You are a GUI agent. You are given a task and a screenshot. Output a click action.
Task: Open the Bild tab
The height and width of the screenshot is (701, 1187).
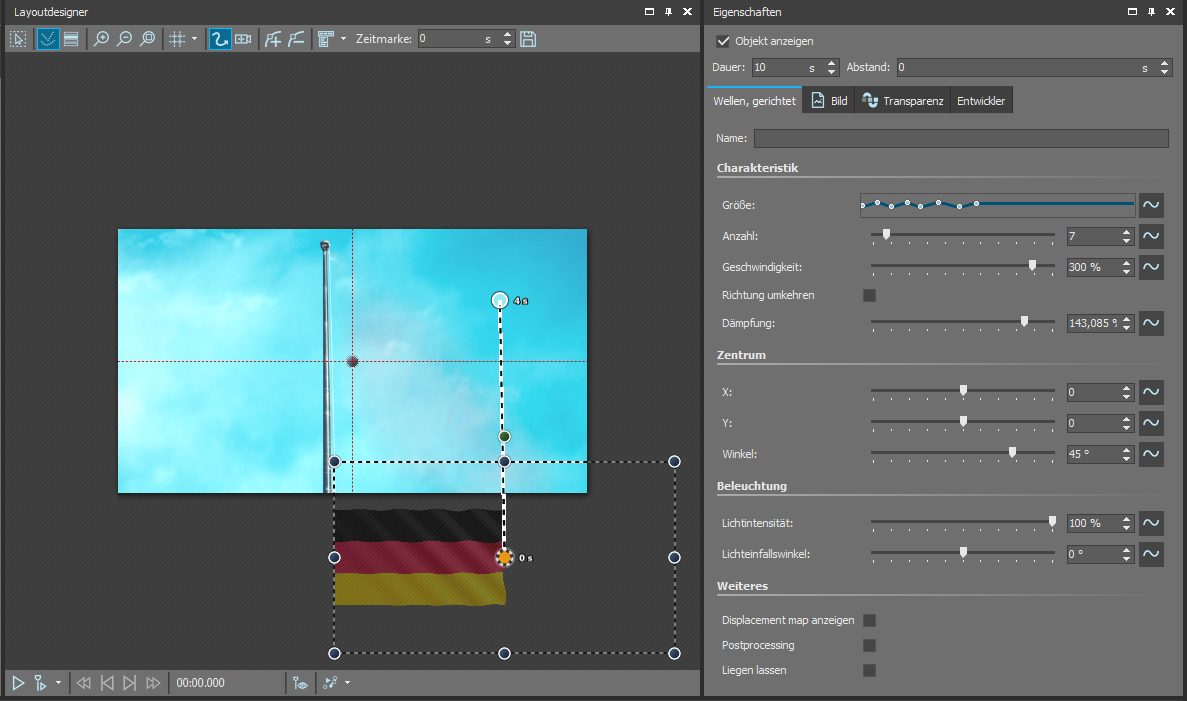[x=829, y=101]
